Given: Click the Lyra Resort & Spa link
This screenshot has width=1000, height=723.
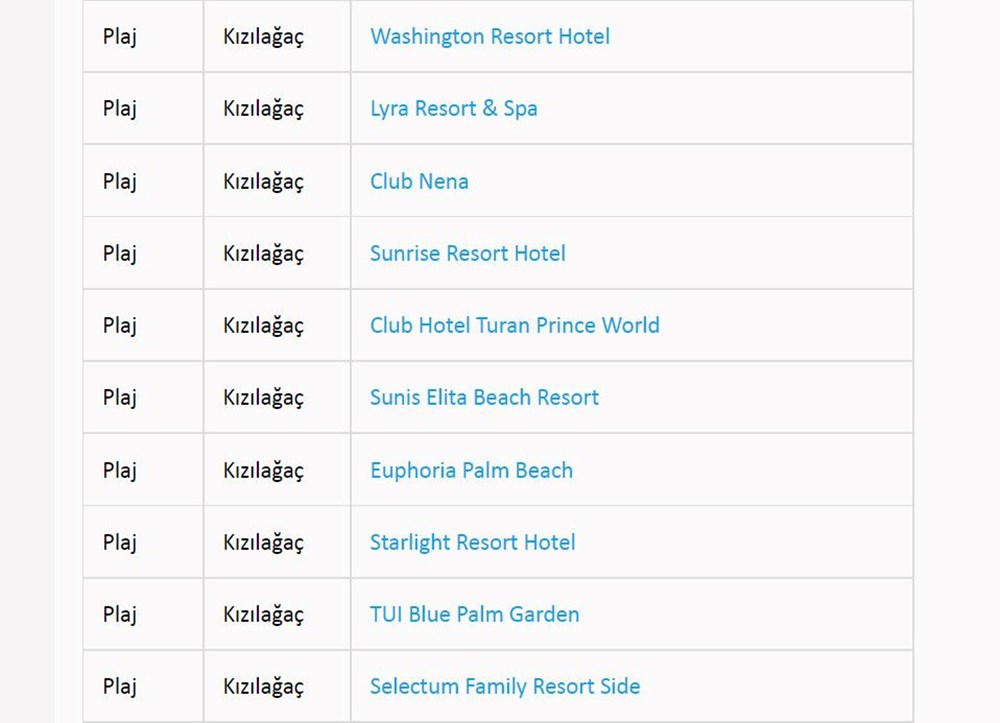Looking at the screenshot, I should pyautogui.click(x=453, y=109).
